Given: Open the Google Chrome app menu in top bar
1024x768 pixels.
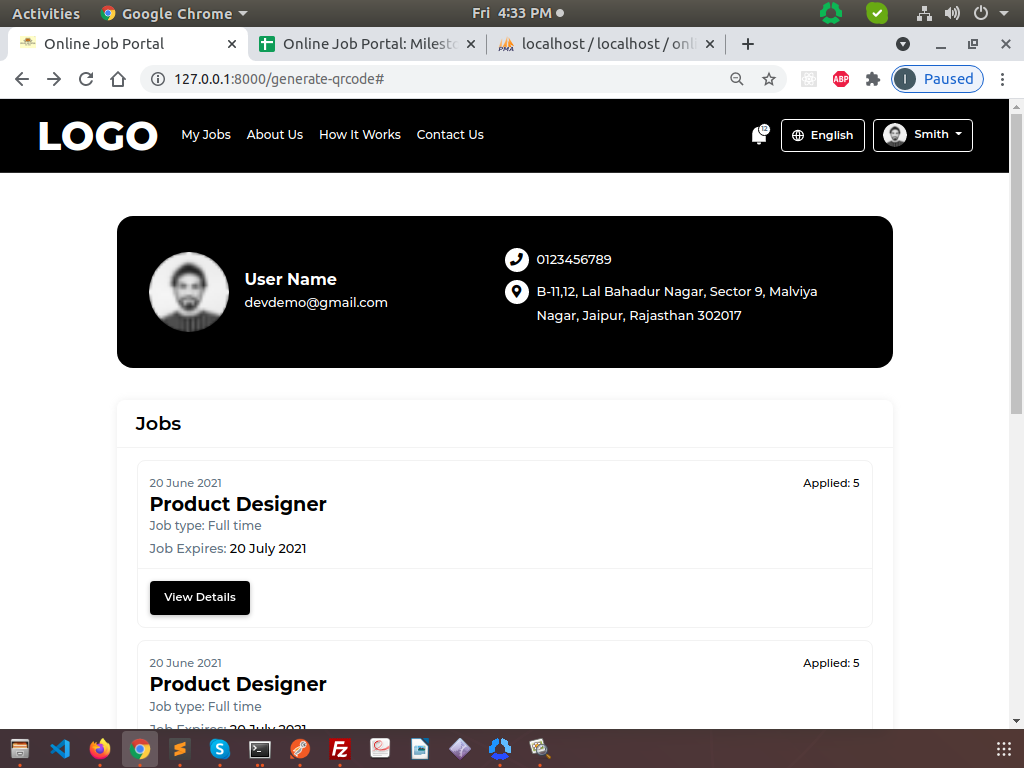Looking at the screenshot, I should (174, 13).
